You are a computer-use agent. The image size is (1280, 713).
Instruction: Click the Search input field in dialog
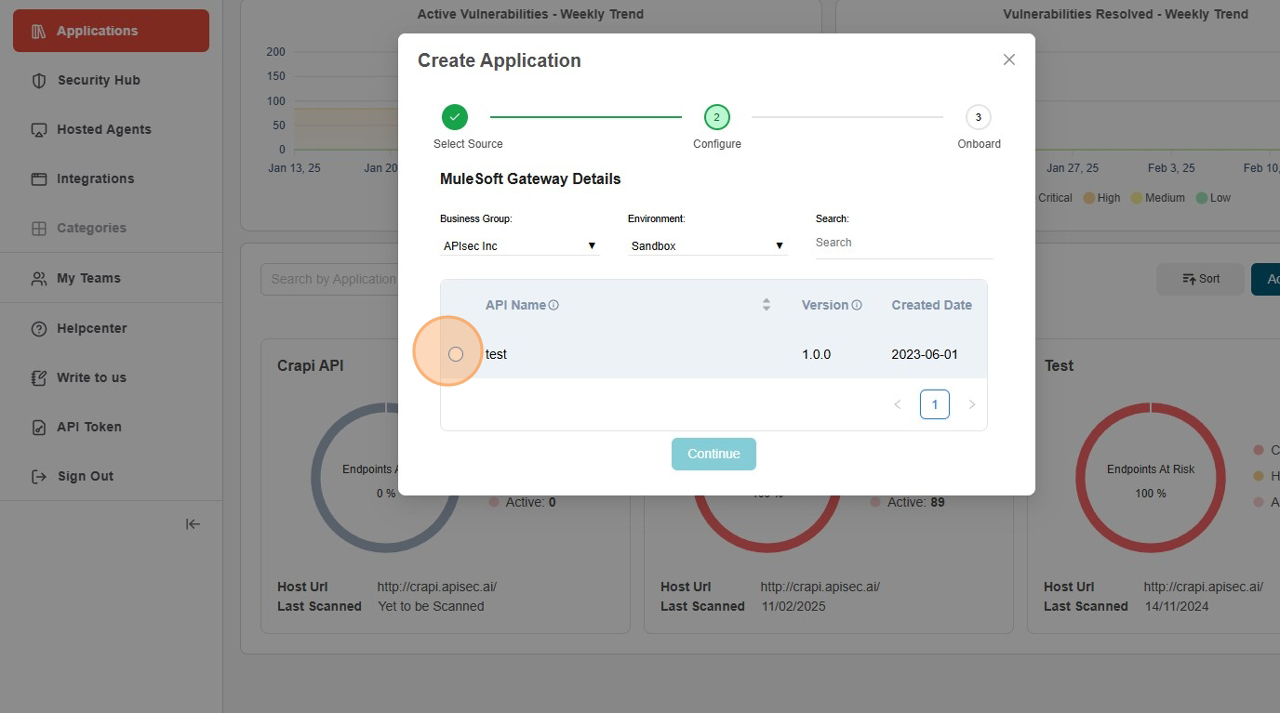tap(903, 243)
